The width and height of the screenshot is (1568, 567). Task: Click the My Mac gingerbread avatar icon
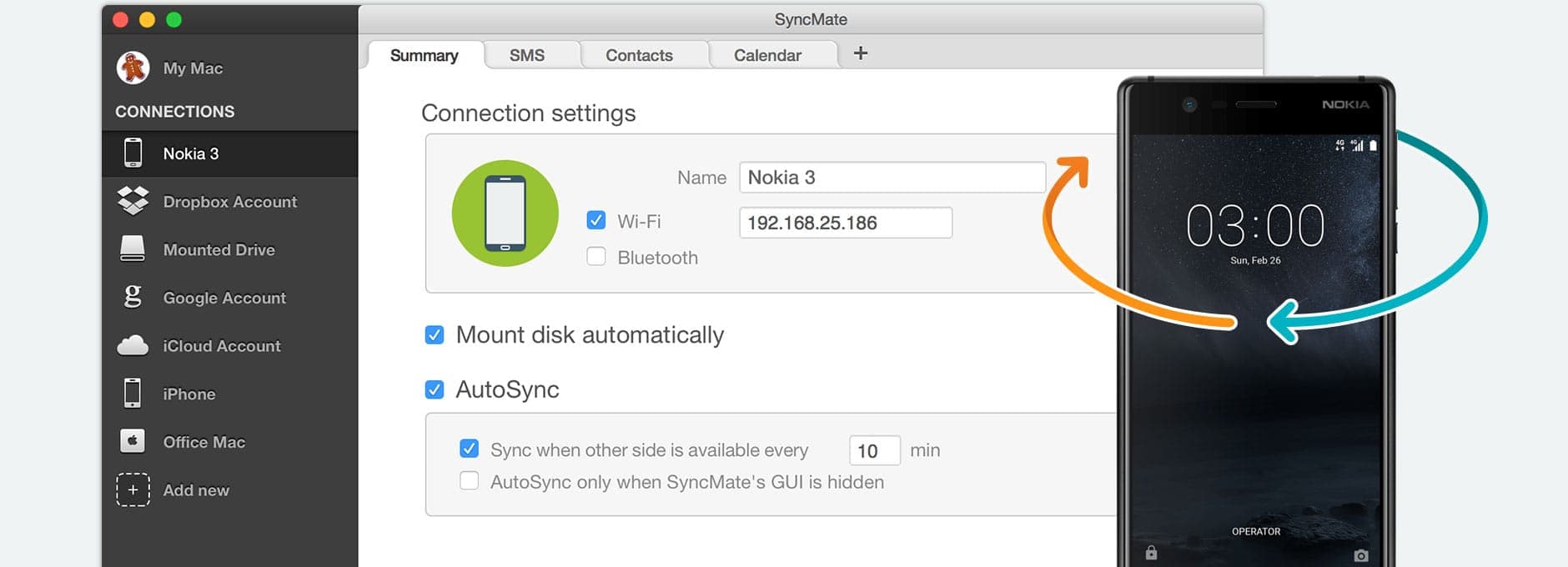(133, 68)
